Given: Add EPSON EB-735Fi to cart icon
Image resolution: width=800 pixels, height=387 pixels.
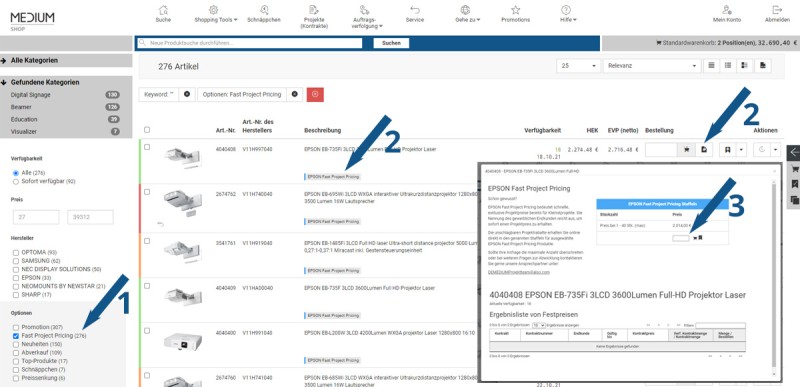Looking at the screenshot, I should coord(687,149).
